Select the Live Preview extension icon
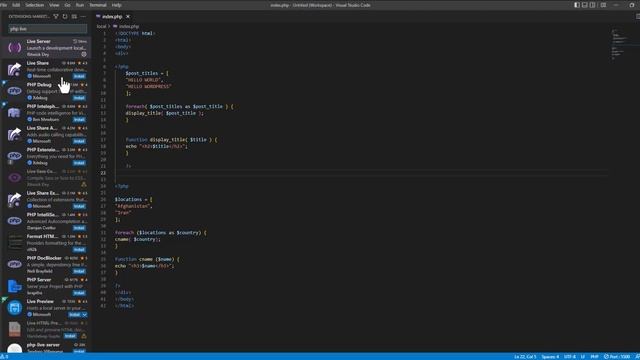The height and width of the screenshot is (360, 640). 14,307
